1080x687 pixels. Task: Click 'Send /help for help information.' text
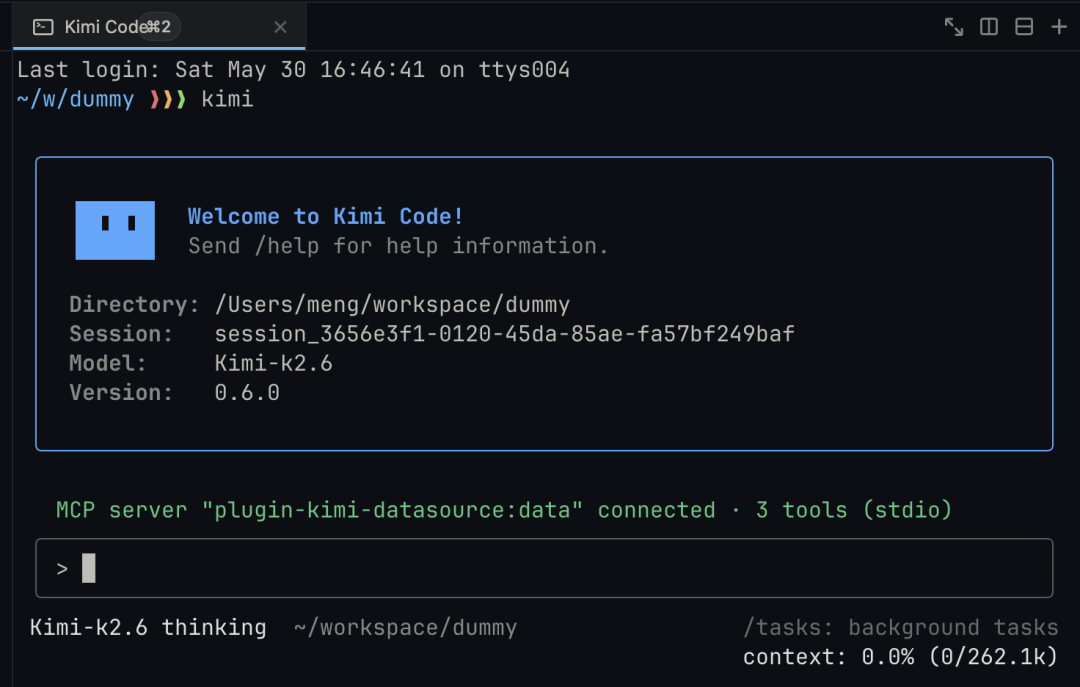click(x=398, y=246)
